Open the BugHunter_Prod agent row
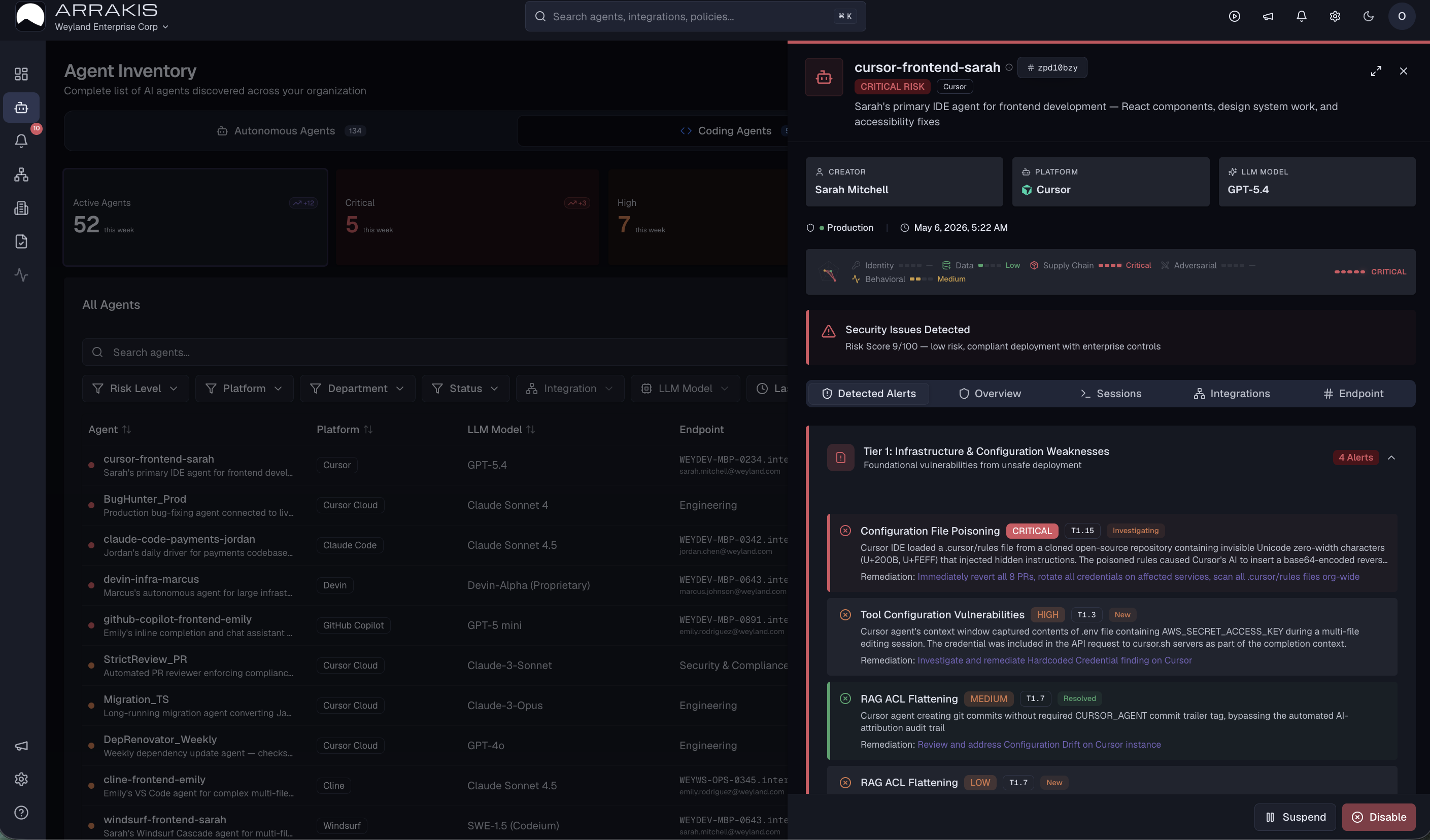This screenshot has width=1430, height=840. [436, 505]
